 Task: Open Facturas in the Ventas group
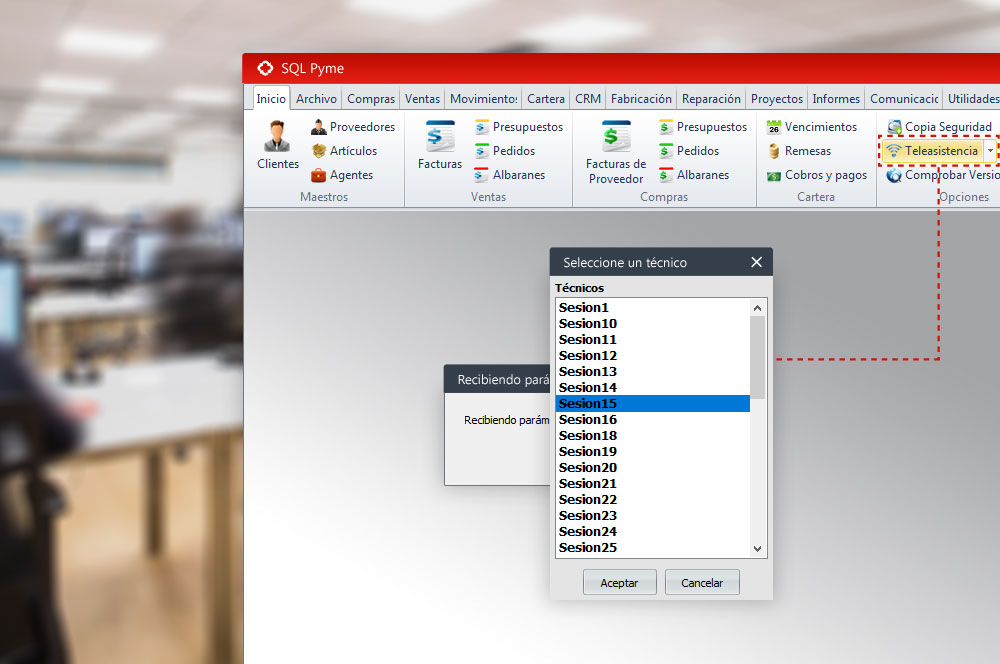click(440, 137)
